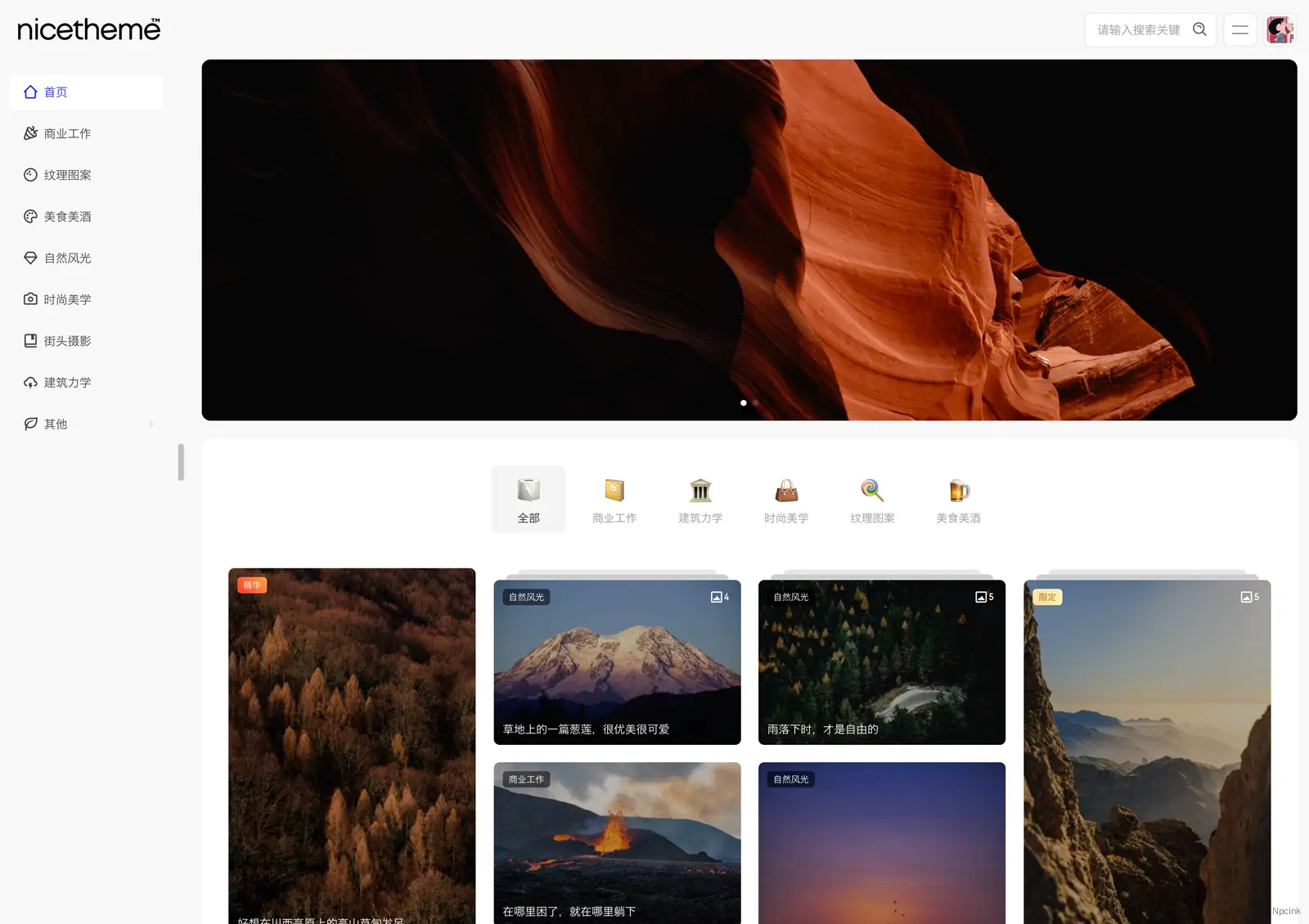Open the hamburger menu at top right
The width and height of the screenshot is (1309, 924).
click(1239, 29)
